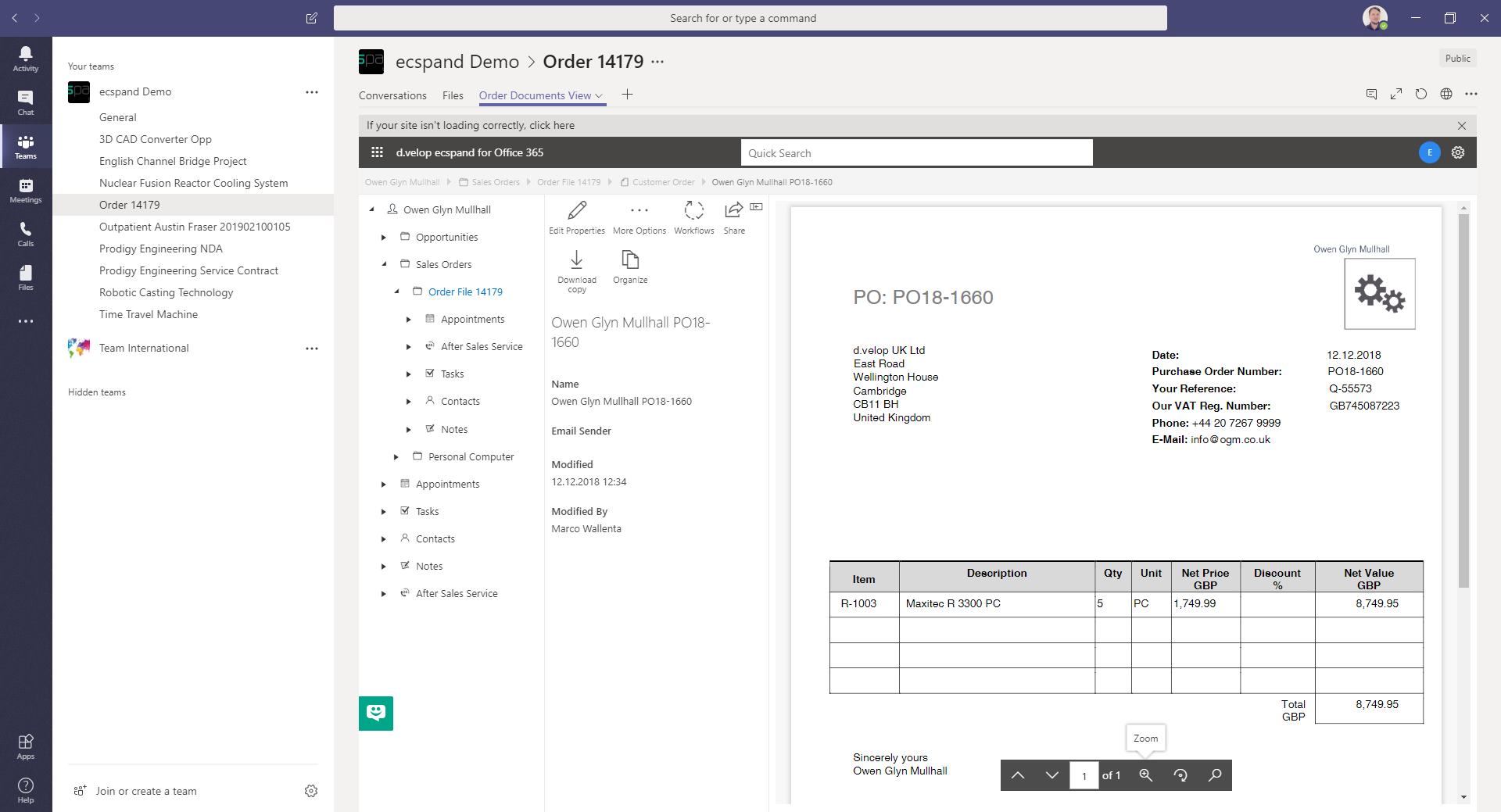The height and width of the screenshot is (812, 1501).
Task: Open Files in the left rail
Action: pyautogui.click(x=26, y=277)
